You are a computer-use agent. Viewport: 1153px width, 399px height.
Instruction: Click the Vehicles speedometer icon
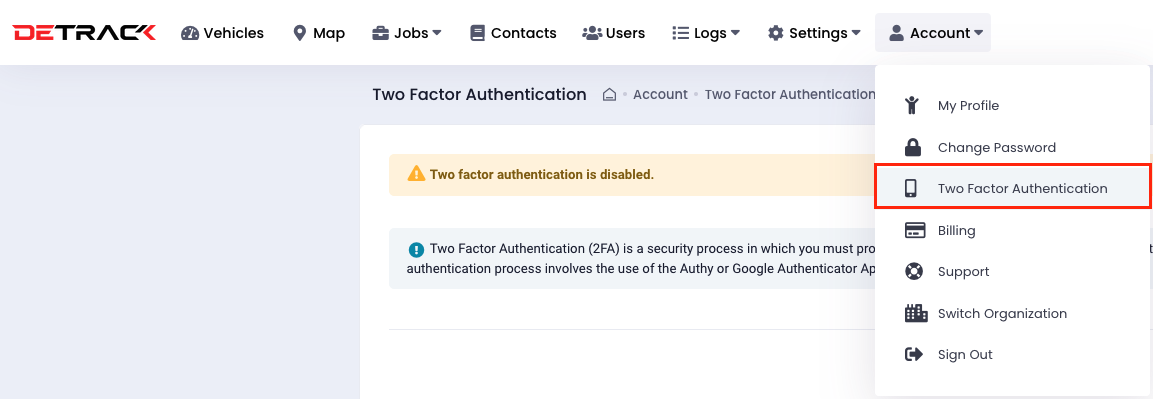point(190,33)
